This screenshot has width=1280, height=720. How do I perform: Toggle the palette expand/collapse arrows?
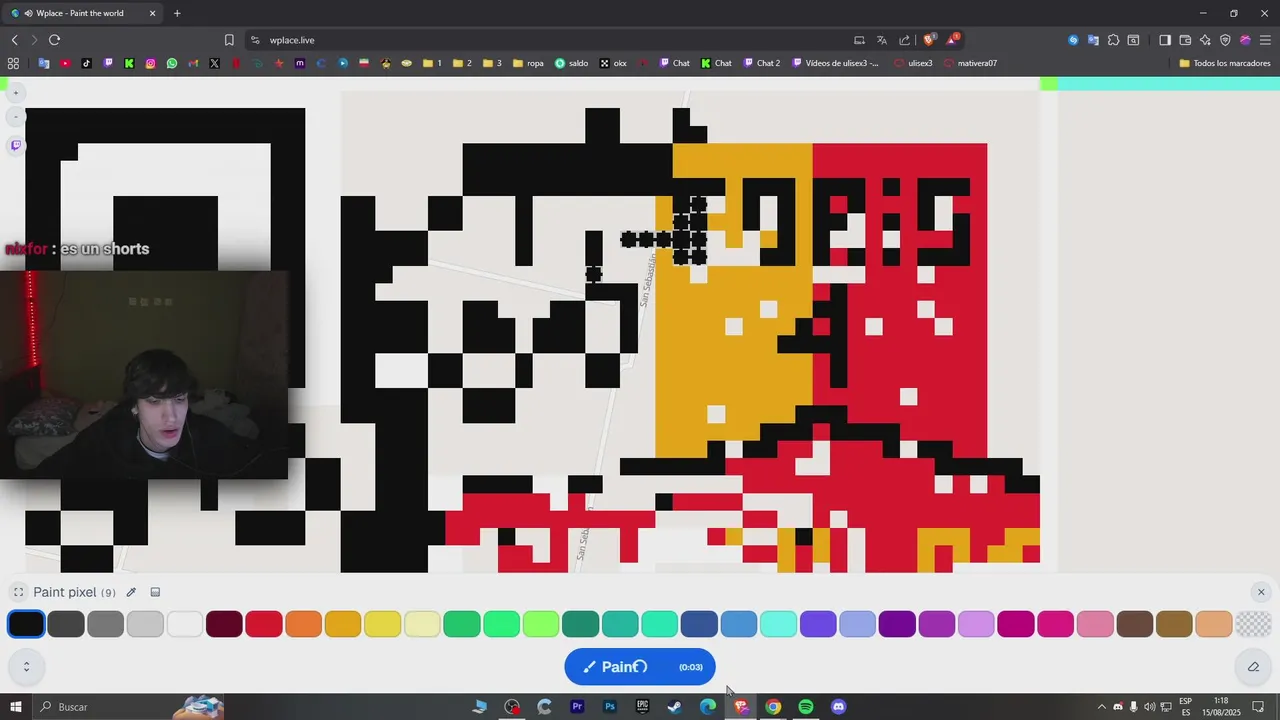click(x=26, y=667)
